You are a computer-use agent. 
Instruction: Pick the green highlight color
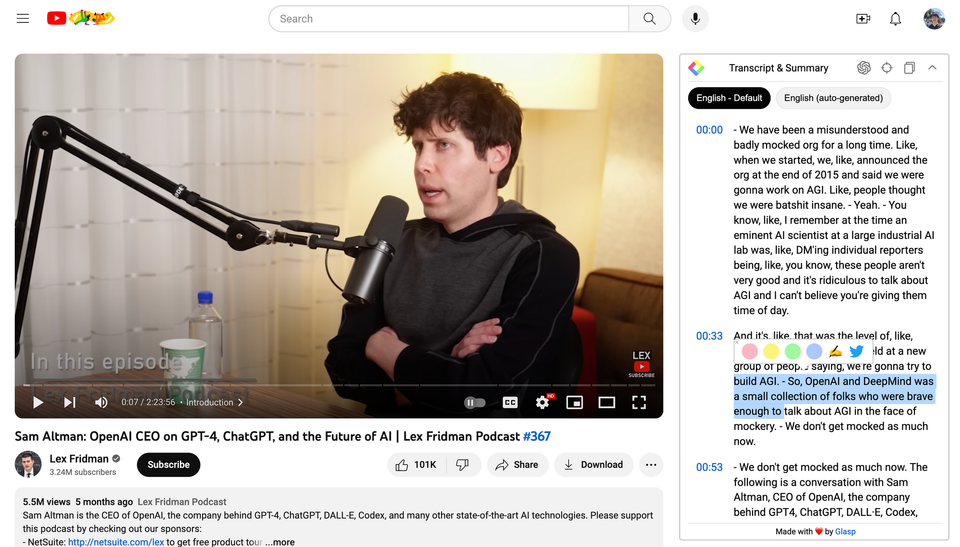click(x=793, y=351)
